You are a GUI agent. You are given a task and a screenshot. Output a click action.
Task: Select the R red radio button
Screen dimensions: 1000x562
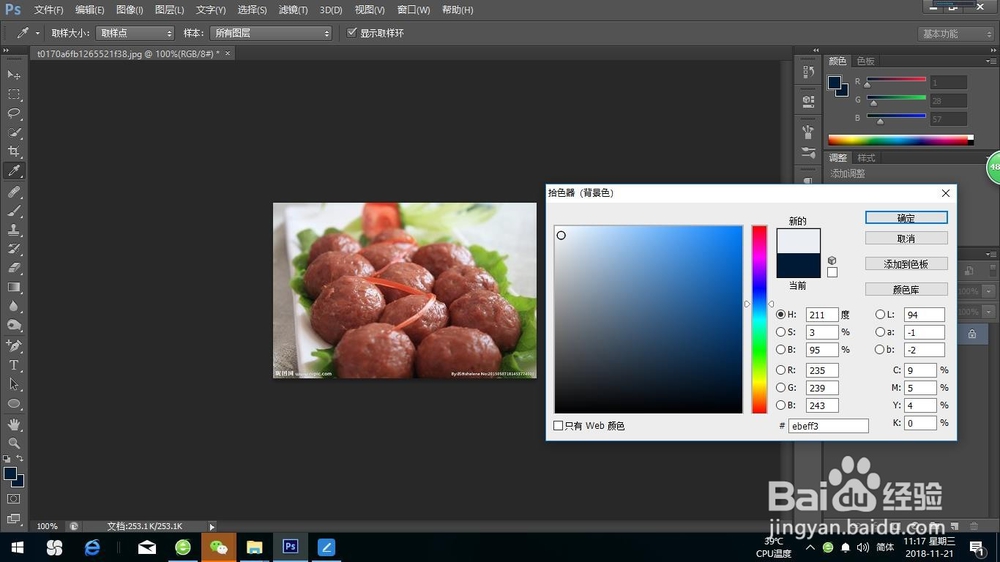coord(781,369)
